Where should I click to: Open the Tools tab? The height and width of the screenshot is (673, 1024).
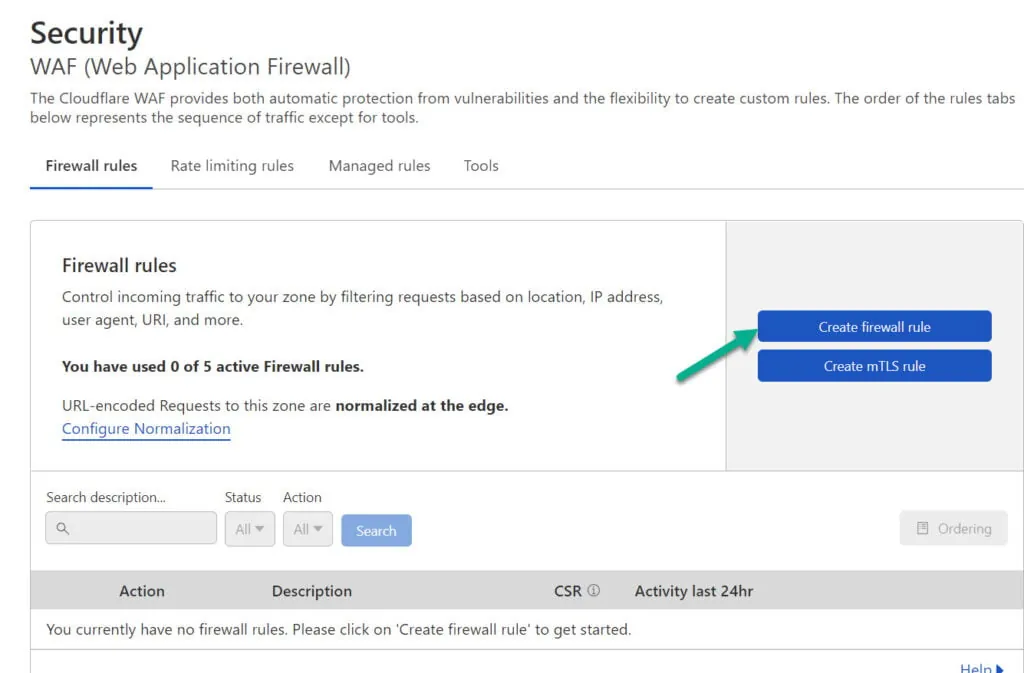tap(481, 166)
